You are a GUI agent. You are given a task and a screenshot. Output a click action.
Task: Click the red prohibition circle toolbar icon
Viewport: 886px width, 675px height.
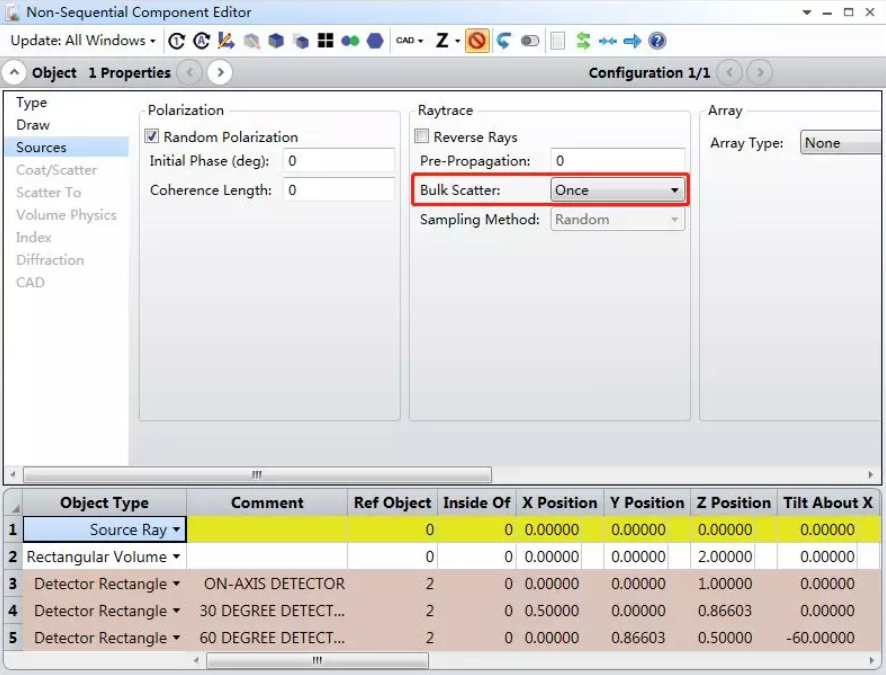(x=477, y=41)
